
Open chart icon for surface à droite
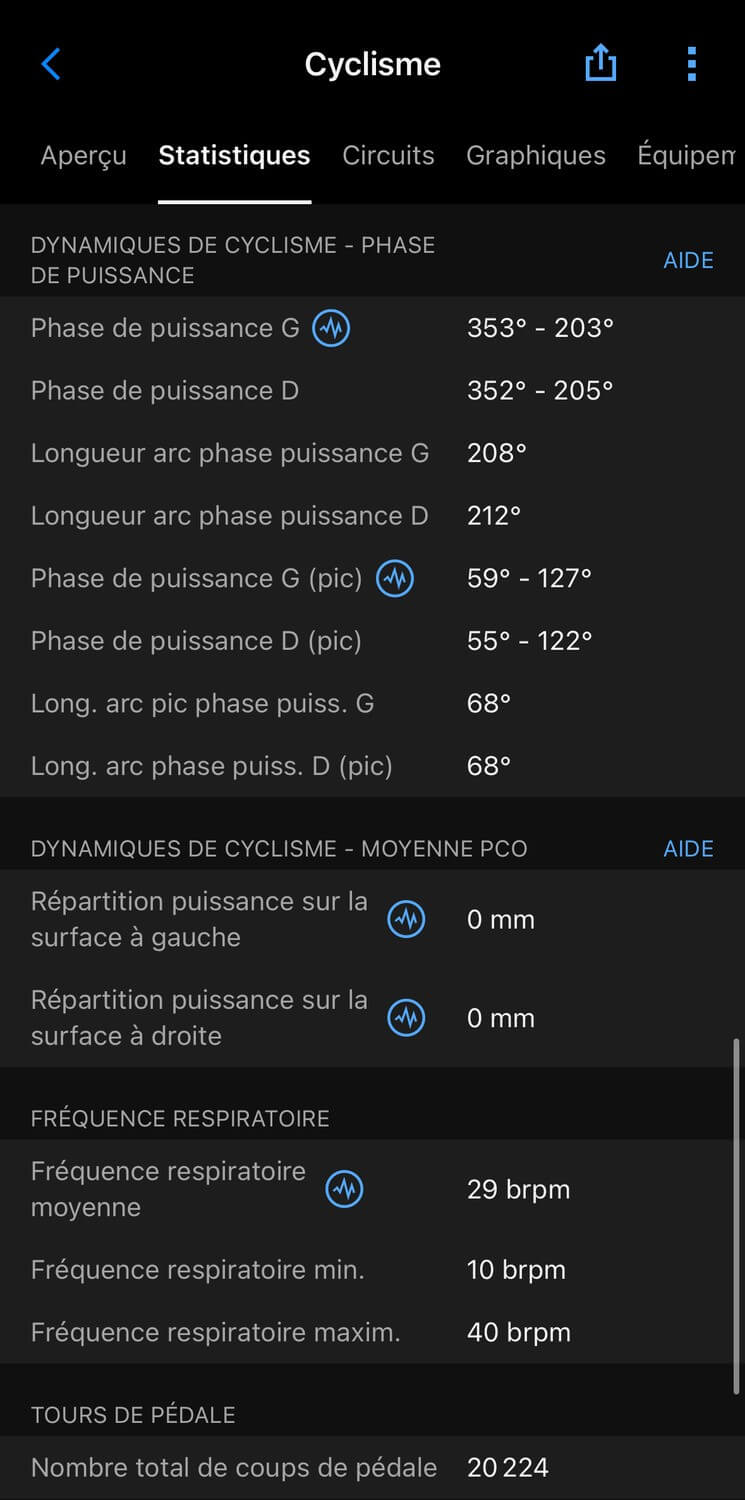pyautogui.click(x=407, y=1018)
